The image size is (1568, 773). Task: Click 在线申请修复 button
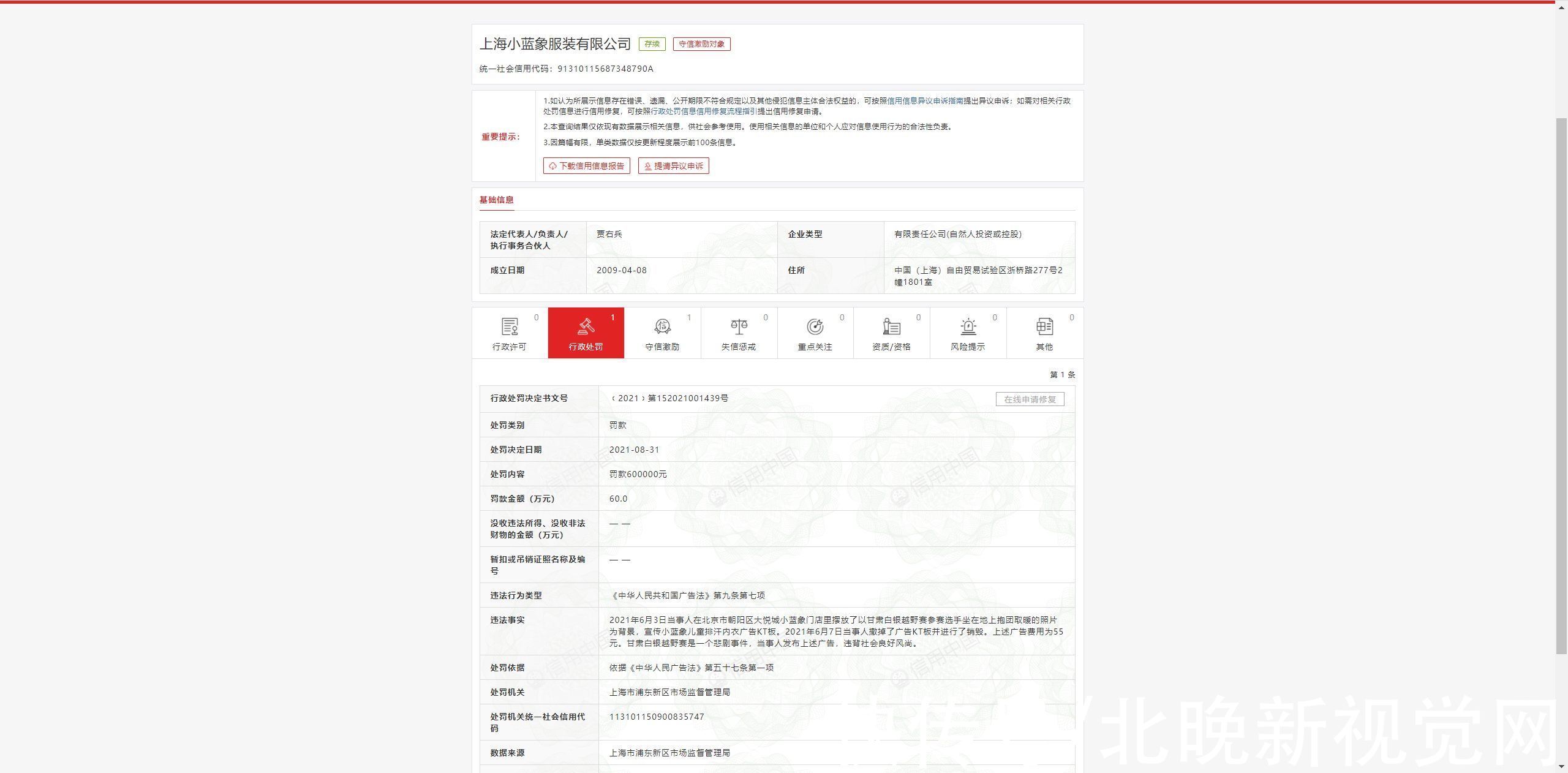[1030, 399]
